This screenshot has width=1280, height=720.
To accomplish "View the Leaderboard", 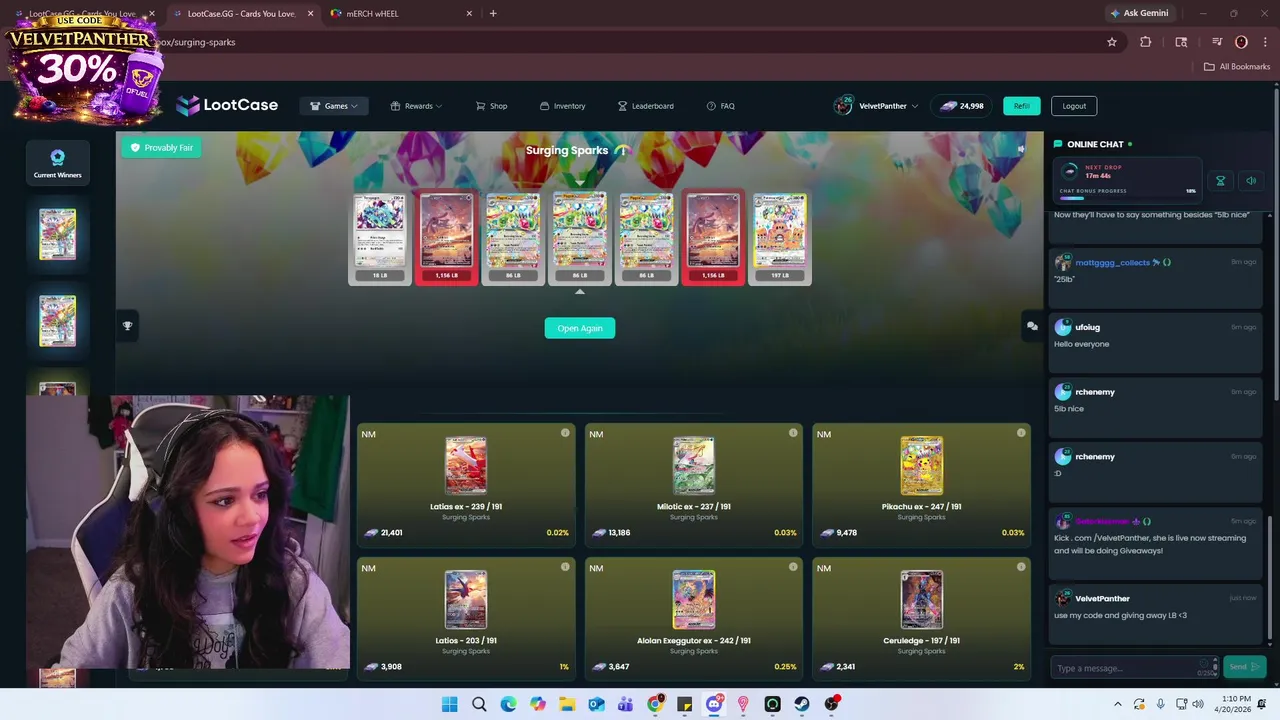I will point(645,106).
